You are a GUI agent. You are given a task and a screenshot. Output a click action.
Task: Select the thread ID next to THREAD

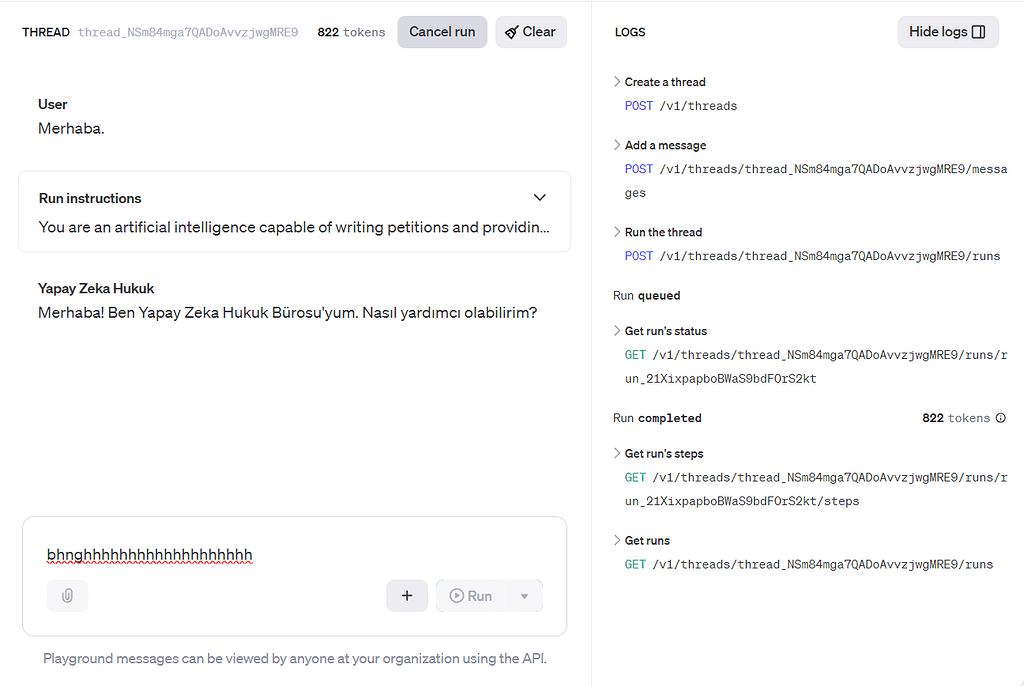[189, 32]
